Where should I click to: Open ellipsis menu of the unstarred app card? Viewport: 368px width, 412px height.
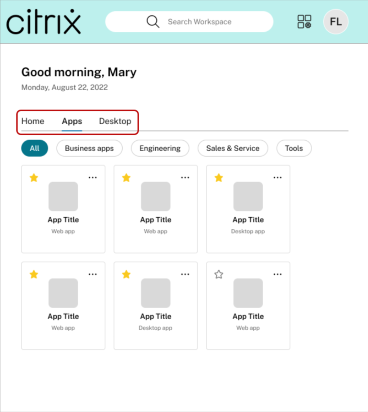277,274
